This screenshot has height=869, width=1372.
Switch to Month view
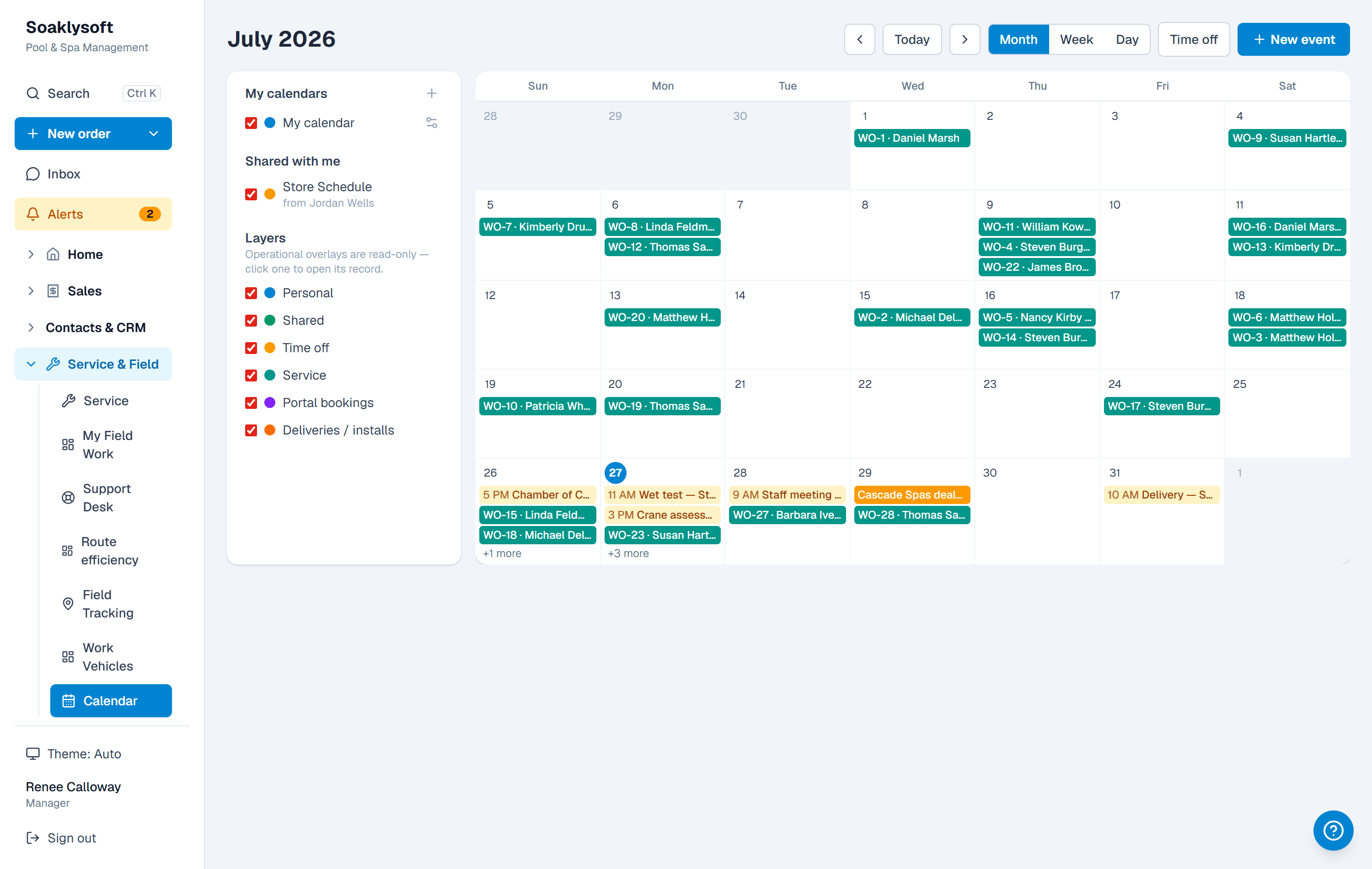[1018, 39]
